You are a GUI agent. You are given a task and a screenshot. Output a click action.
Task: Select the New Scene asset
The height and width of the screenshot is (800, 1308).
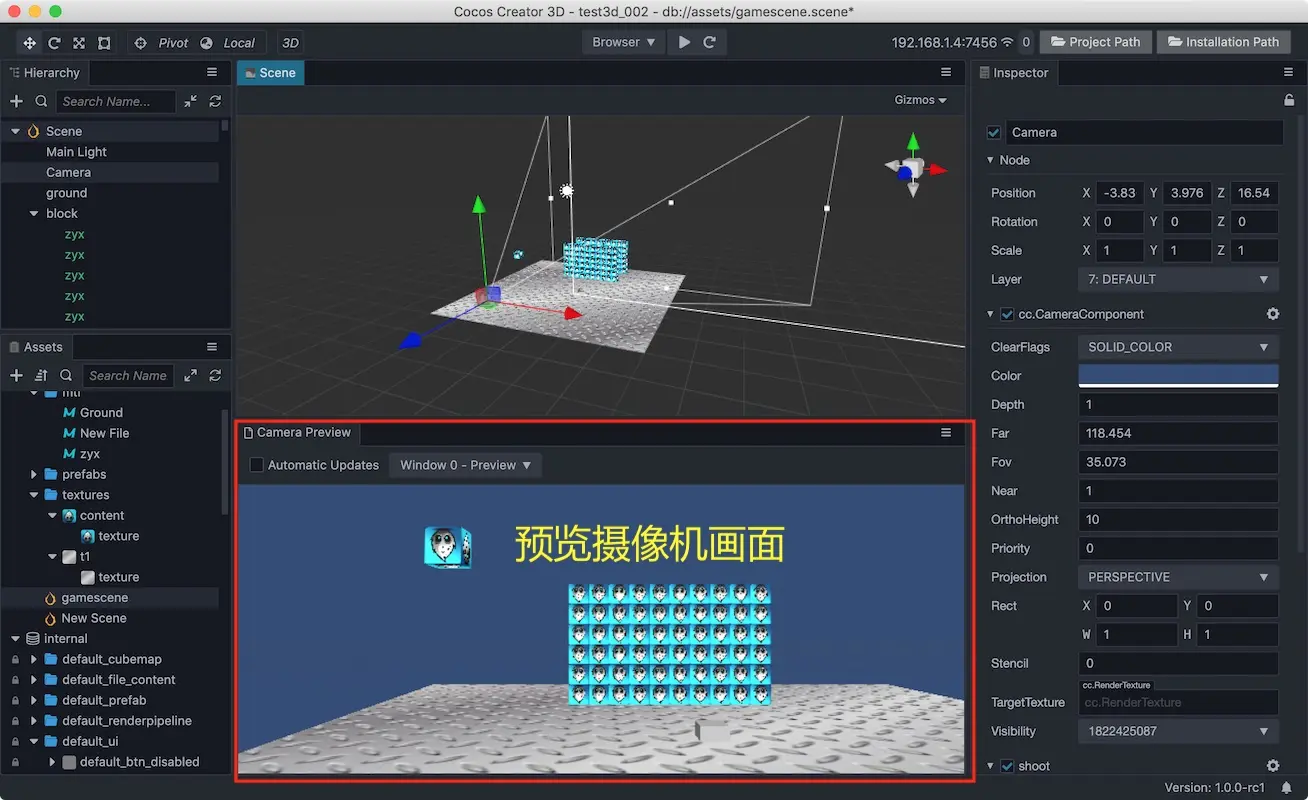(x=94, y=618)
